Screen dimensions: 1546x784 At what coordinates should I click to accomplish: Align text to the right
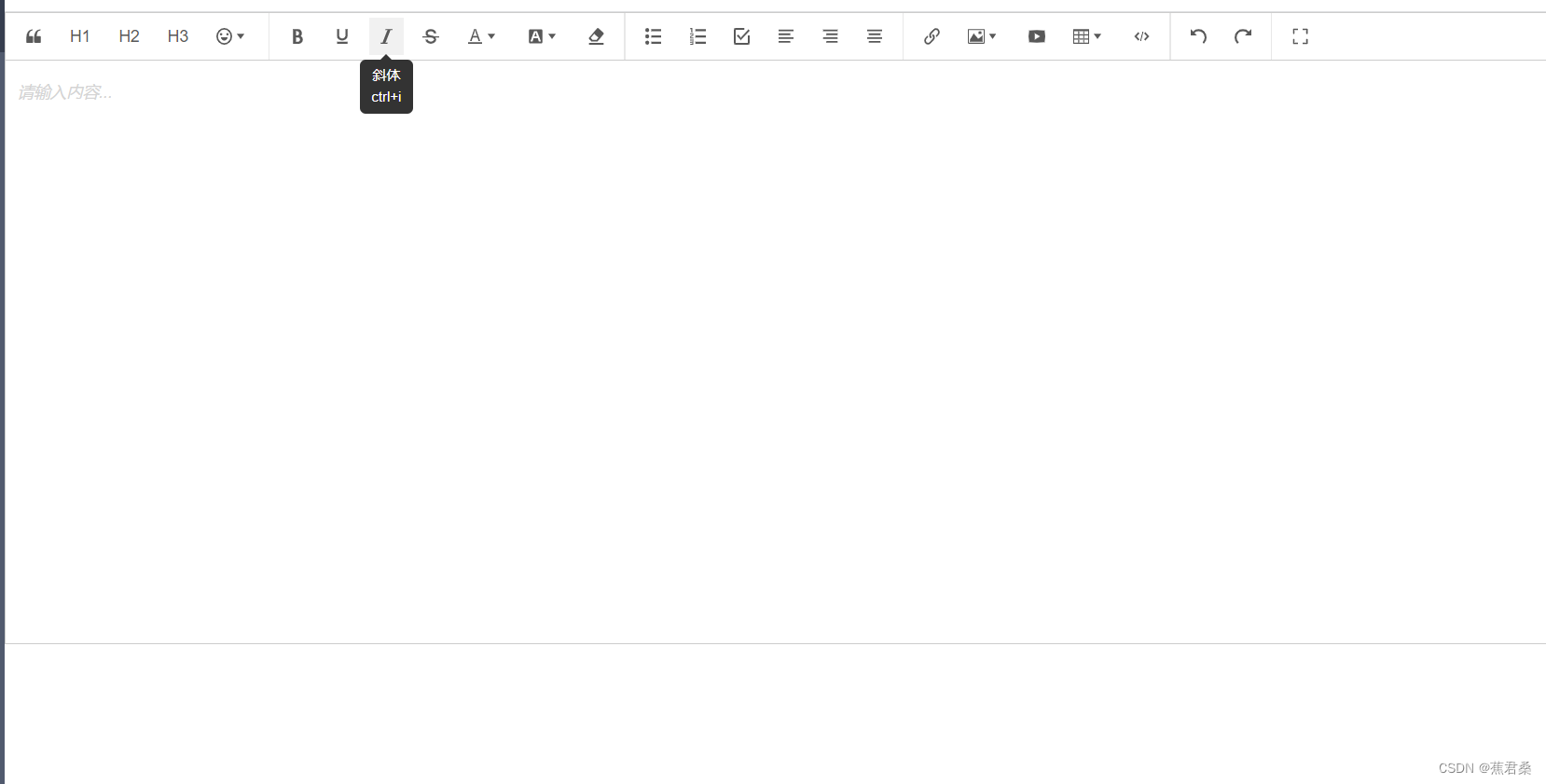pos(830,36)
